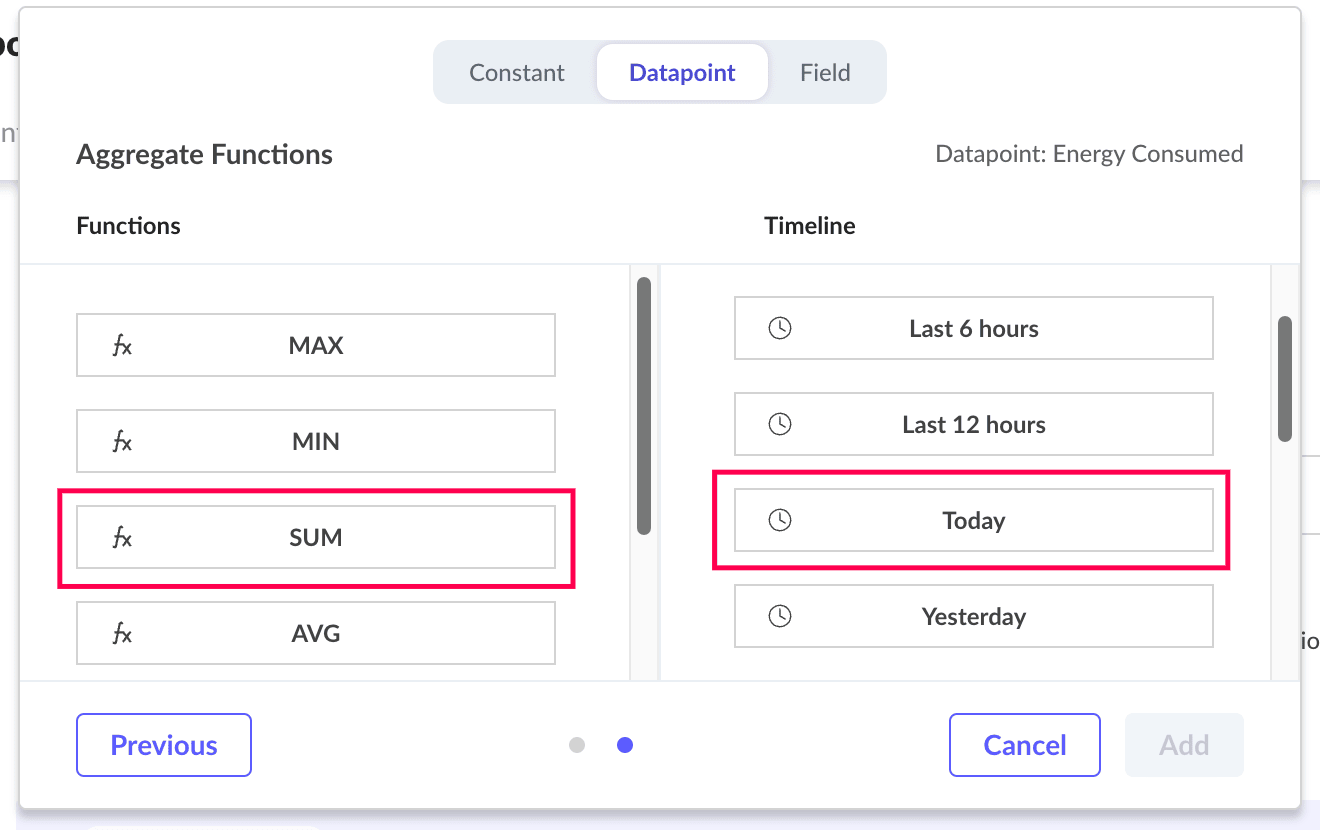Select the second page indicator dot
This screenshot has height=830, width=1320.
pos(625,745)
